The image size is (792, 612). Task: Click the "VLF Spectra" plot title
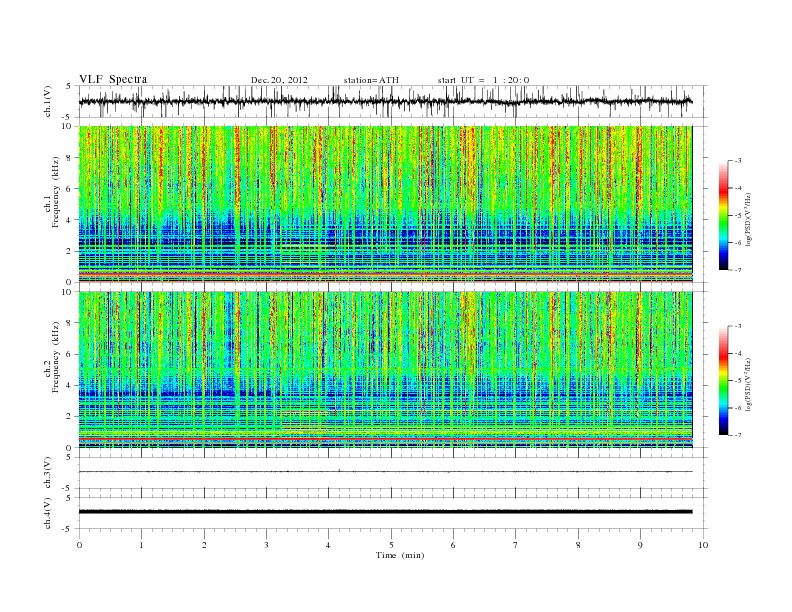[x=113, y=79]
